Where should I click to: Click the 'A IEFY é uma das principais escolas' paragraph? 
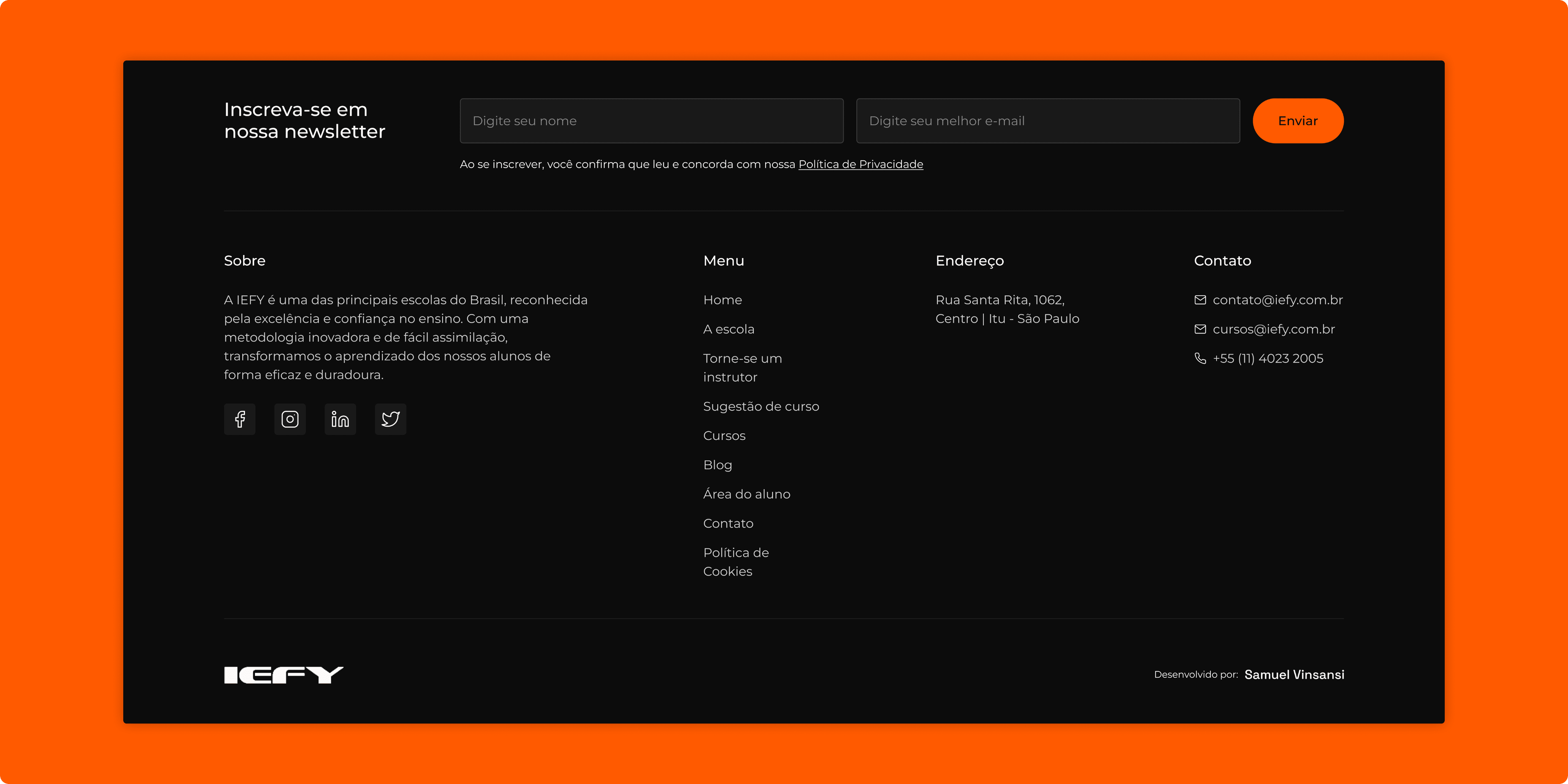(x=405, y=337)
